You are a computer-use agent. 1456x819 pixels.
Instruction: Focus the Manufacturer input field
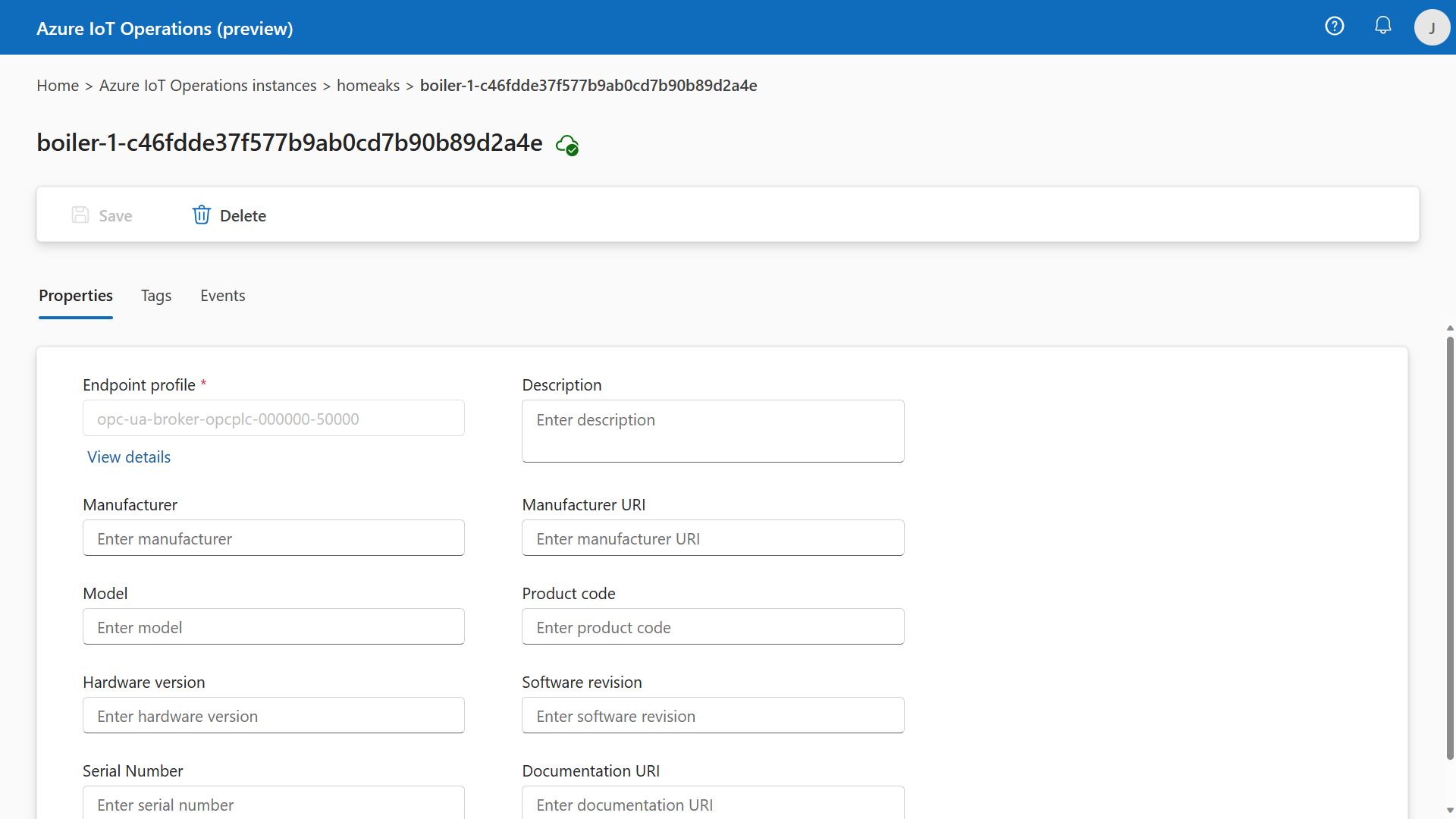coord(274,538)
